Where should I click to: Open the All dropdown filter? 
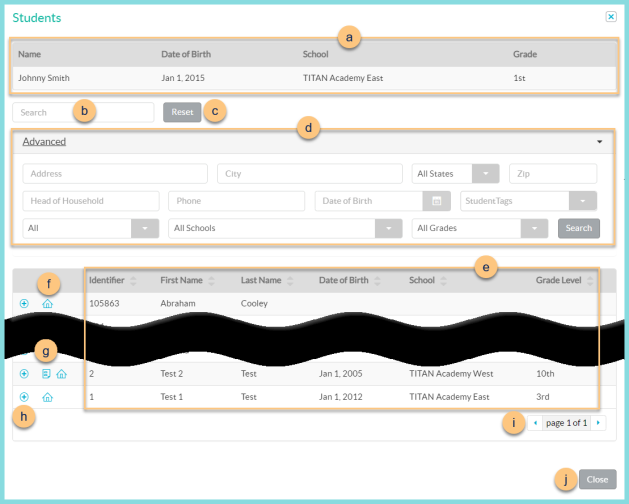(145, 228)
